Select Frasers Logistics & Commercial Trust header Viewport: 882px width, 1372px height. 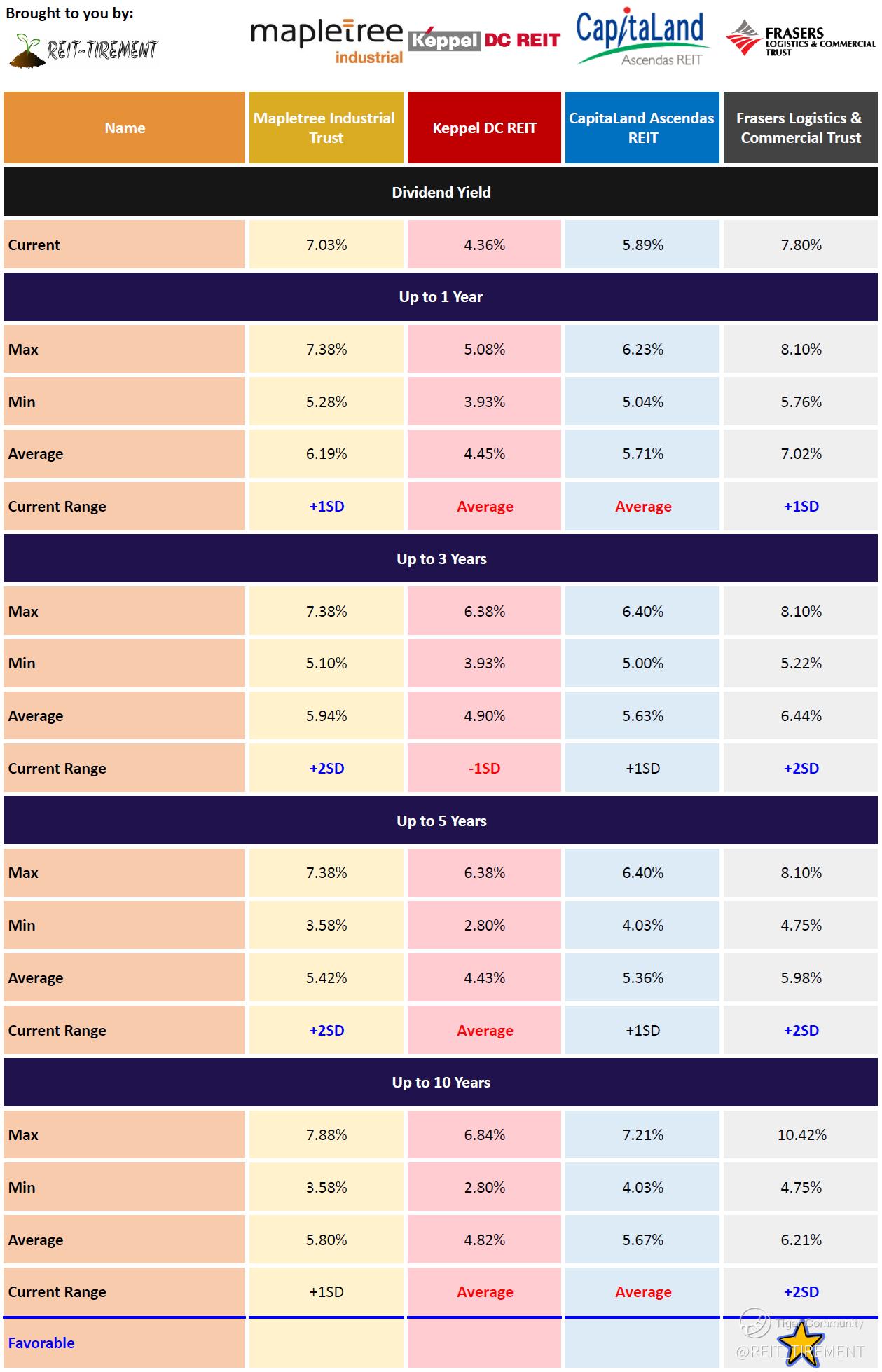click(x=801, y=128)
